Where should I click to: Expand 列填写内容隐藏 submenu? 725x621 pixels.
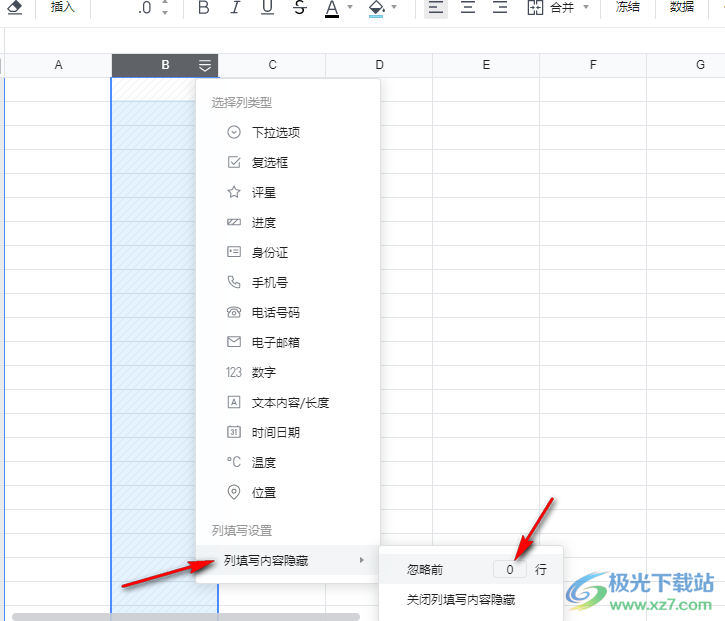288,560
